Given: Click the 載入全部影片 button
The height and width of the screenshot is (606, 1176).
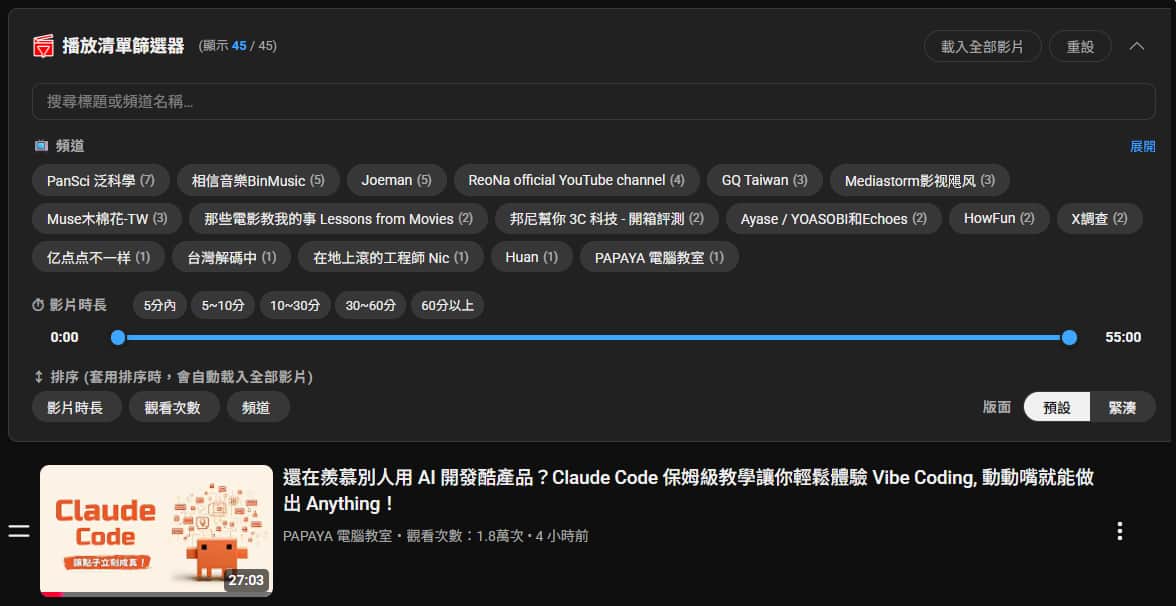Looking at the screenshot, I should 982,46.
